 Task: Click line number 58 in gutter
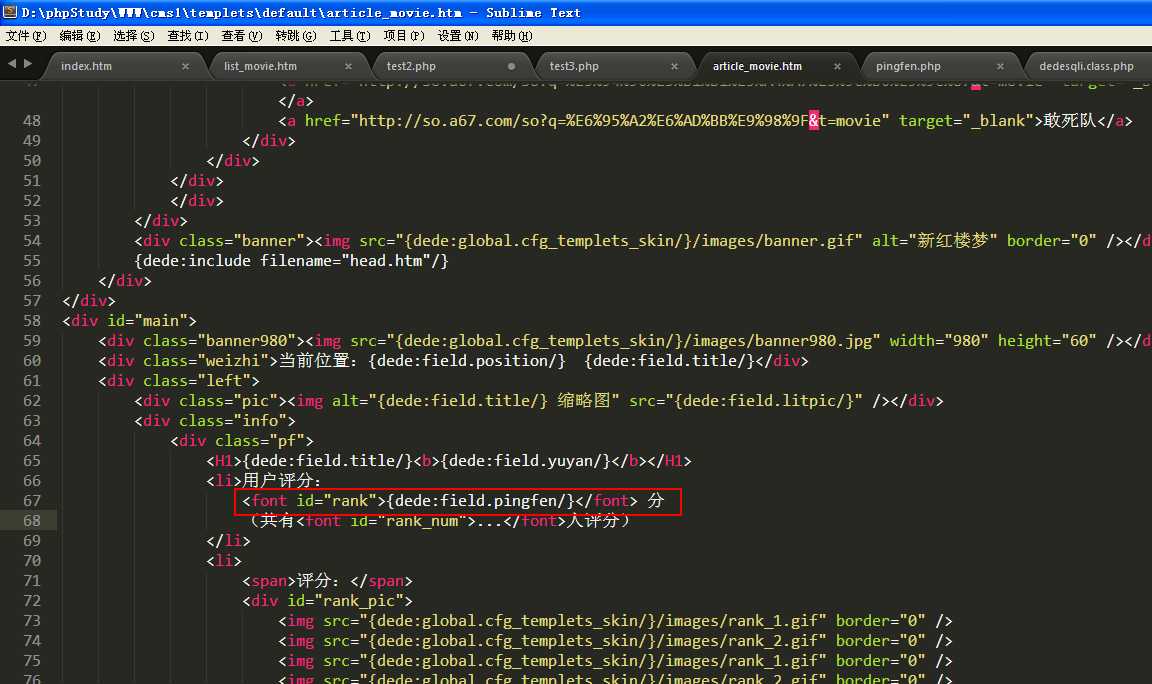pos(32,320)
